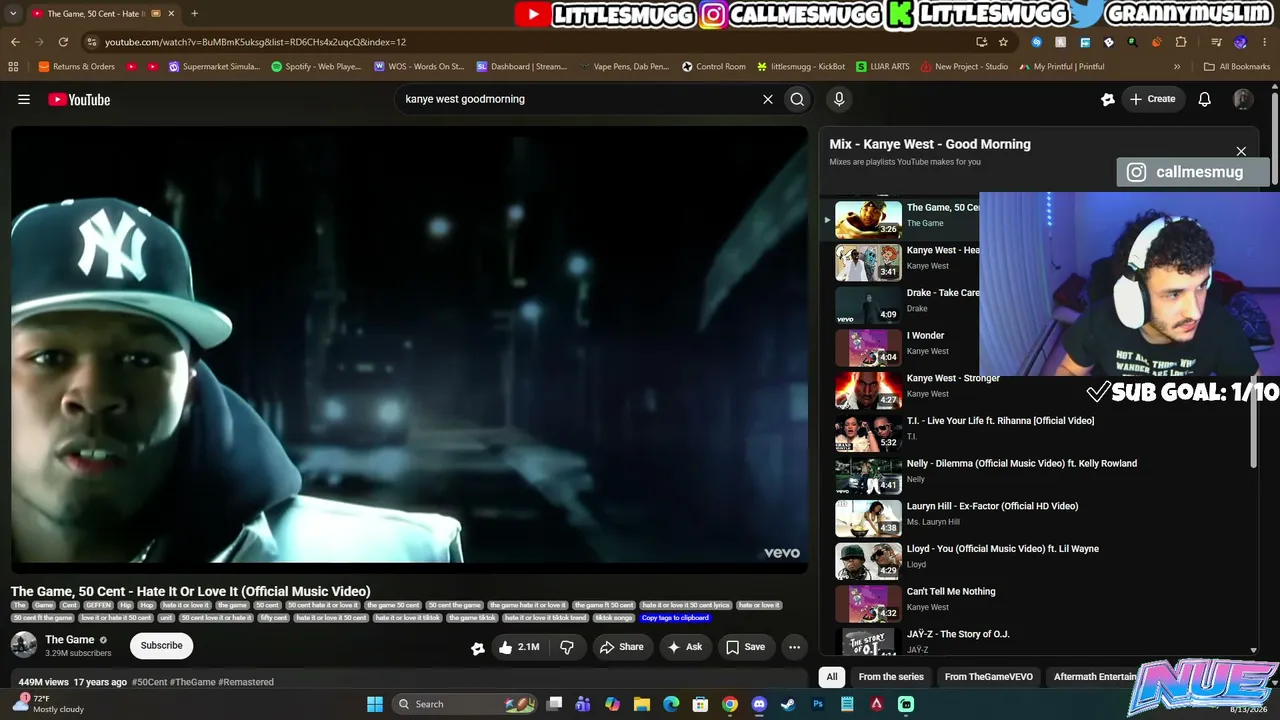Viewport: 1280px width, 720px height.
Task: Open the browser extensions puzzle icon
Action: pos(1181,42)
